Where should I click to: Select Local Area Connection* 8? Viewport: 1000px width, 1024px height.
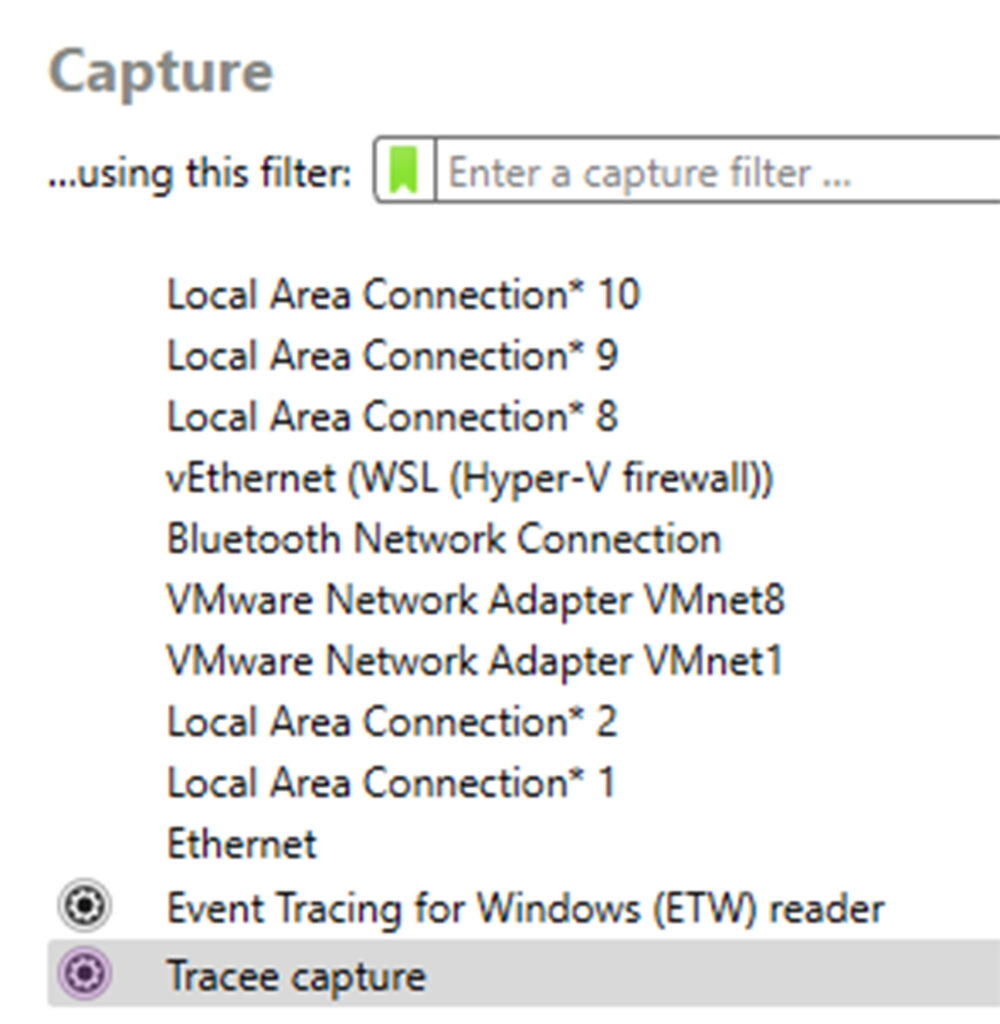[x=395, y=417]
